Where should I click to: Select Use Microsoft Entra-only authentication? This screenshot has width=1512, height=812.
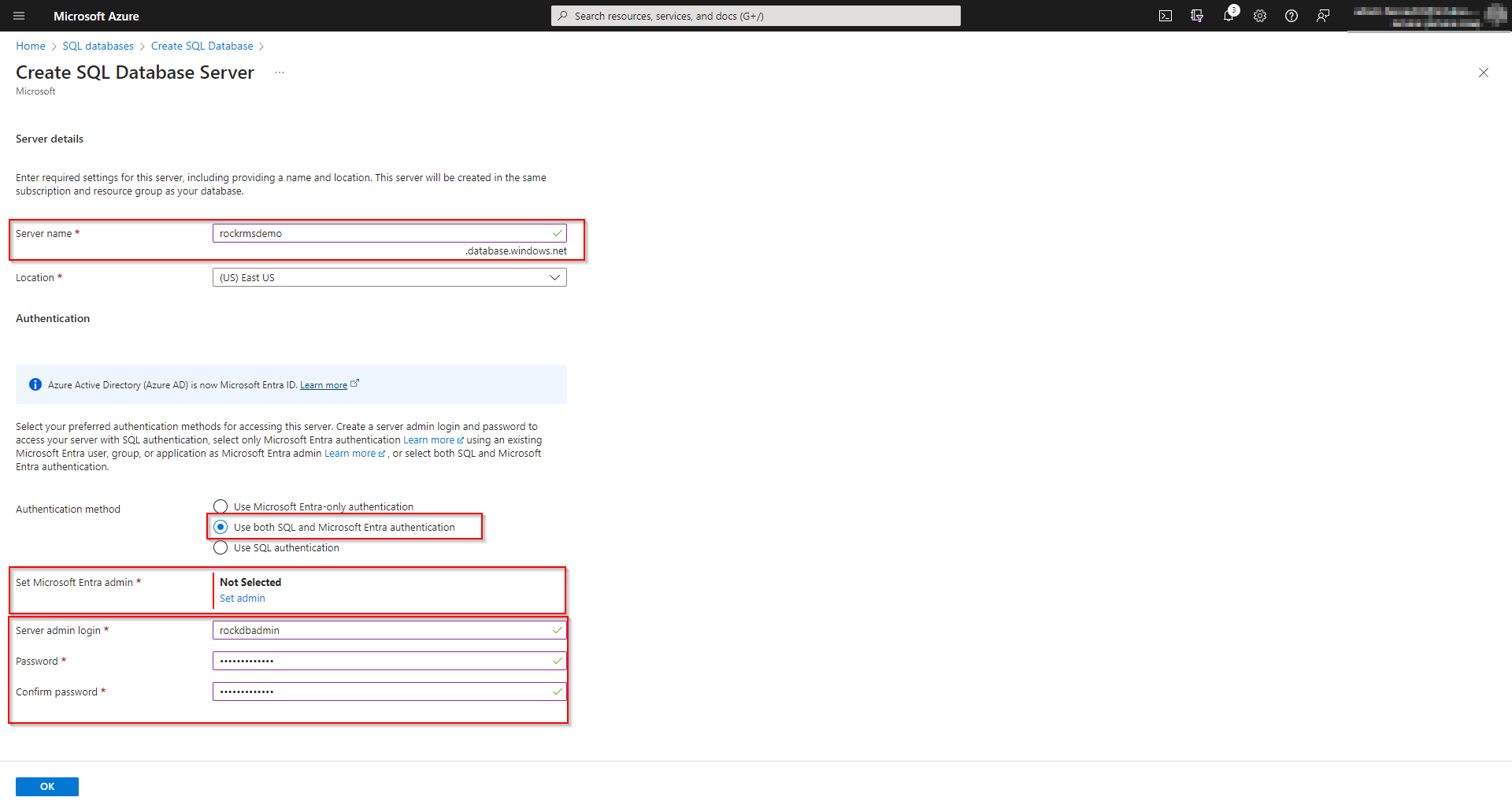(x=220, y=506)
